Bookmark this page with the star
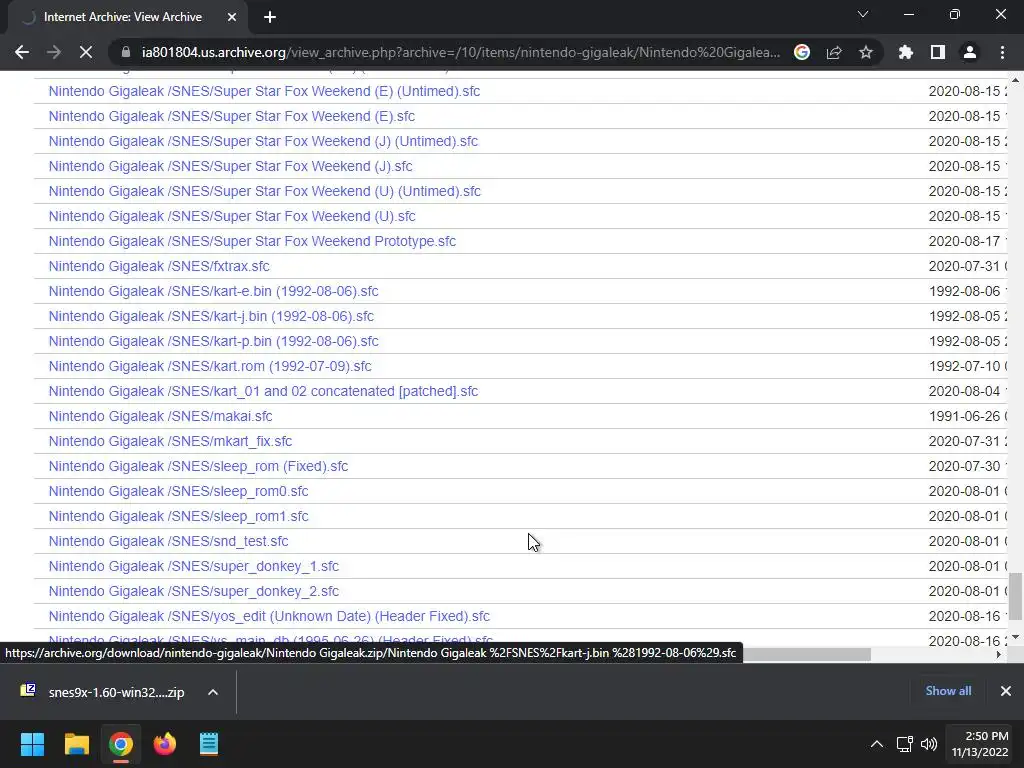The image size is (1024, 768). 866,52
